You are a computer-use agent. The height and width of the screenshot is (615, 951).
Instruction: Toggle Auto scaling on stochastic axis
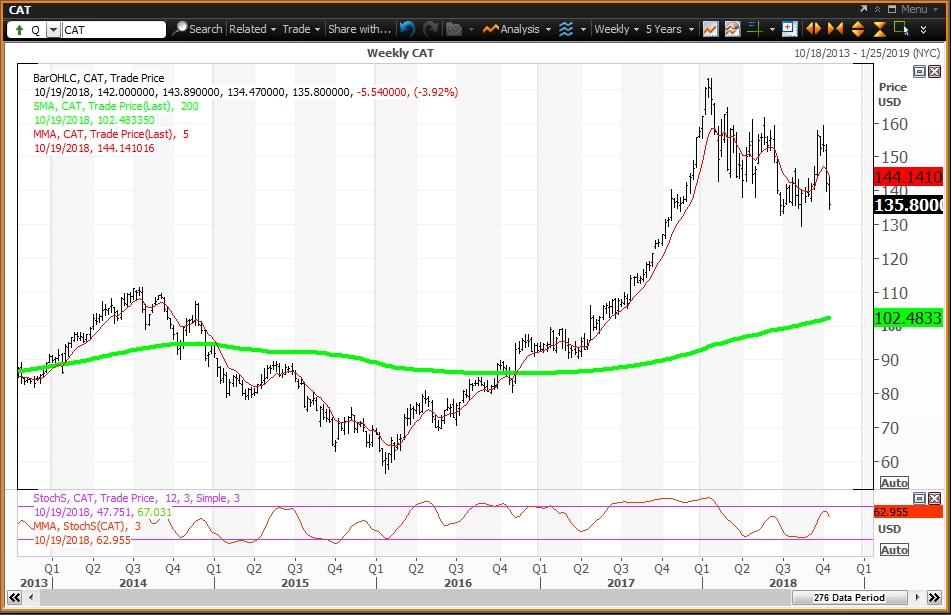895,549
